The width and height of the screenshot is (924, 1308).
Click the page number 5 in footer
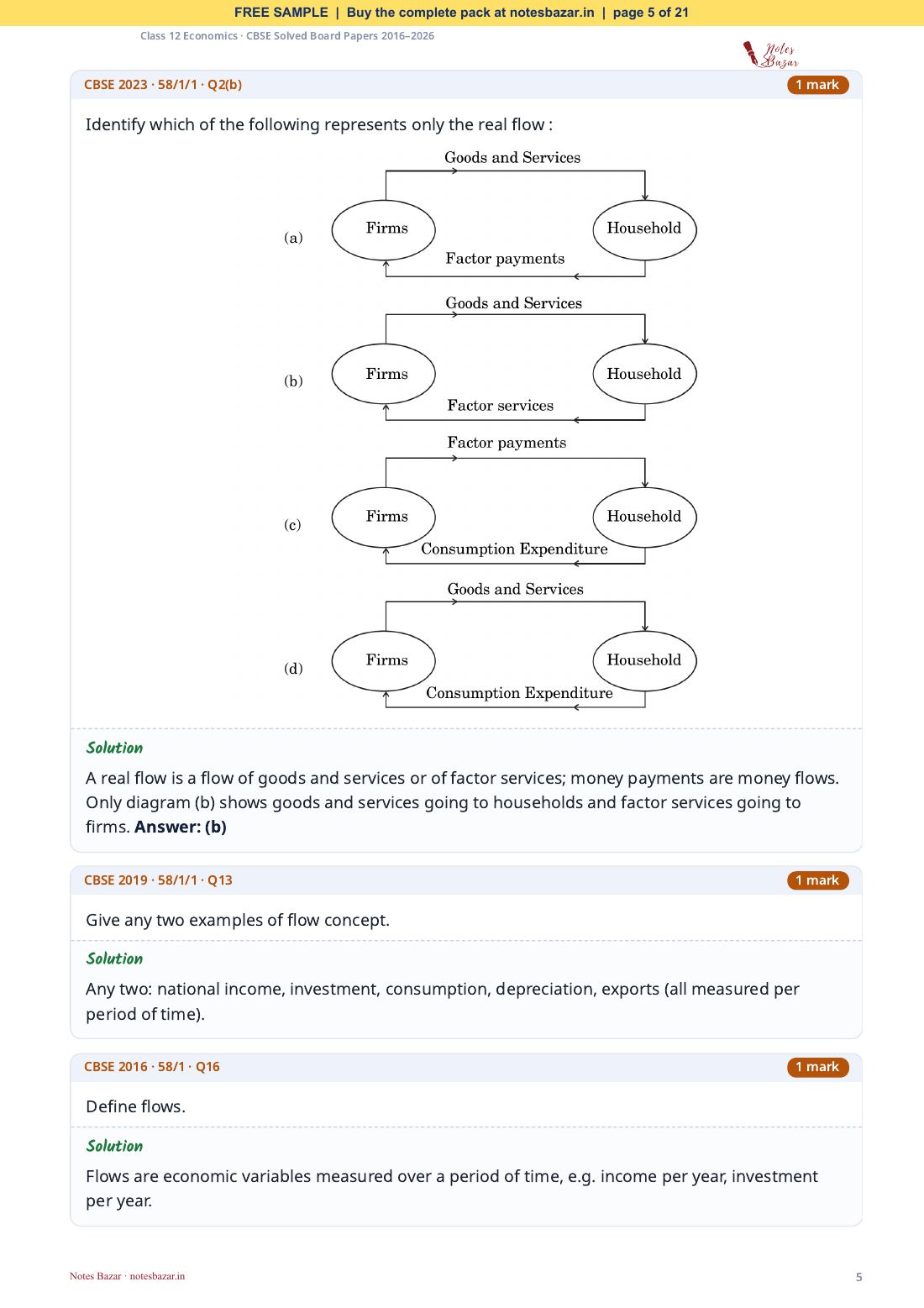[858, 1277]
